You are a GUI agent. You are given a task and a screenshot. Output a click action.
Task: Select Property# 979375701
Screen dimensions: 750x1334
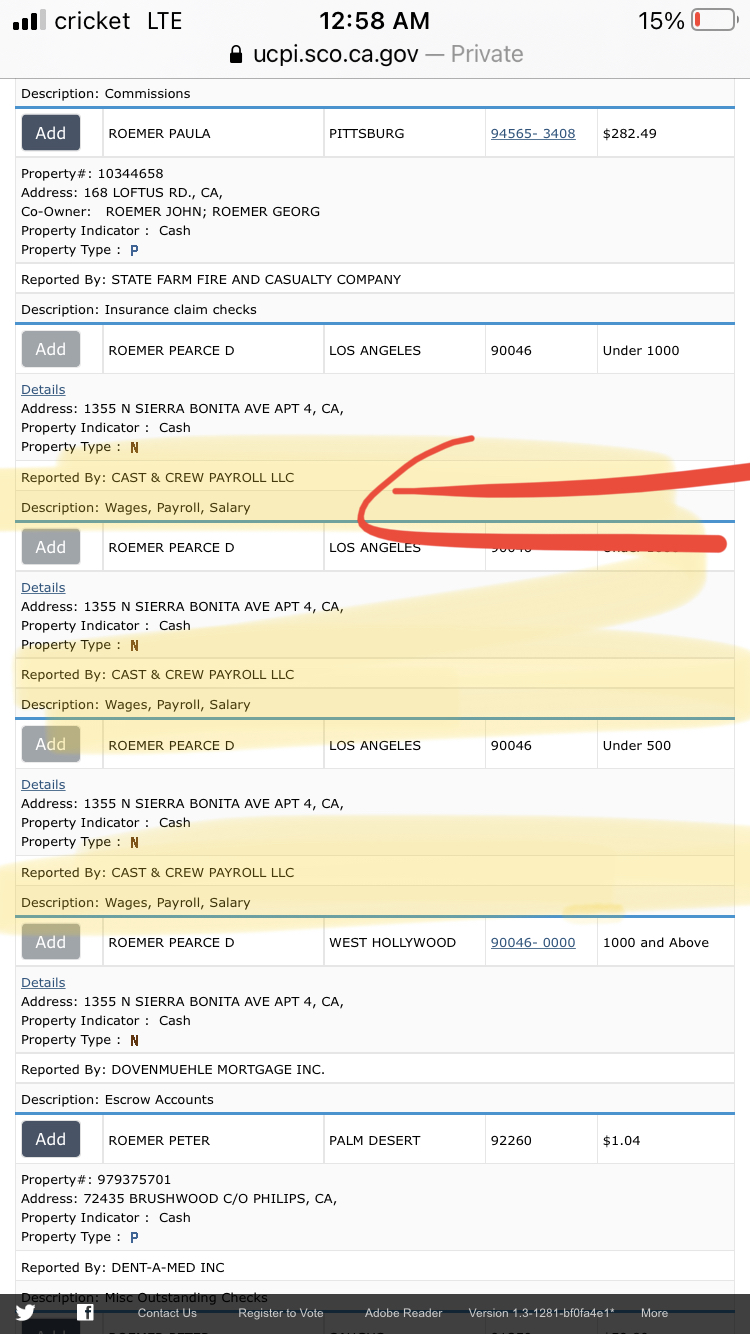pyautogui.click(x=96, y=1179)
